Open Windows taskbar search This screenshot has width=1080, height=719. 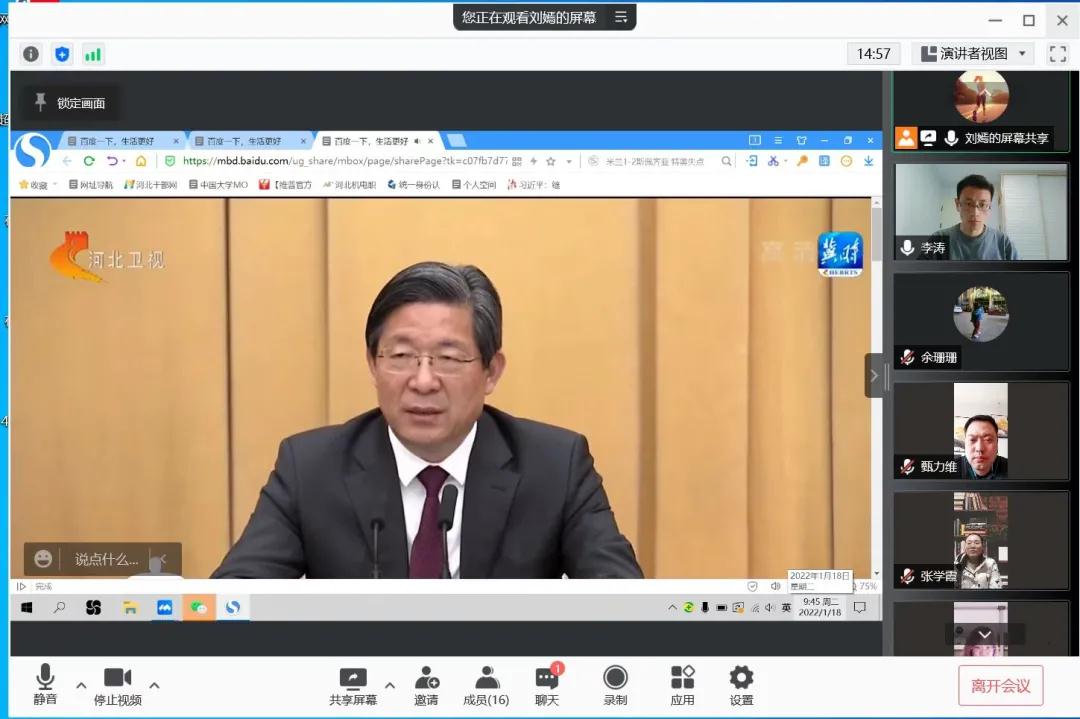pyautogui.click(x=60, y=607)
